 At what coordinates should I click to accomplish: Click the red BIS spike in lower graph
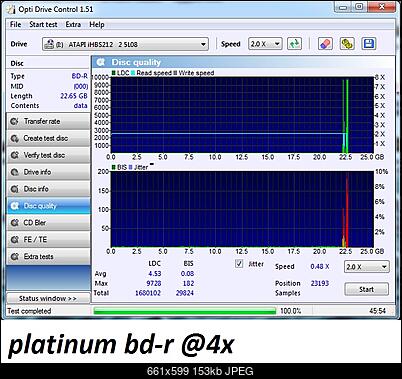pyautogui.click(x=347, y=213)
